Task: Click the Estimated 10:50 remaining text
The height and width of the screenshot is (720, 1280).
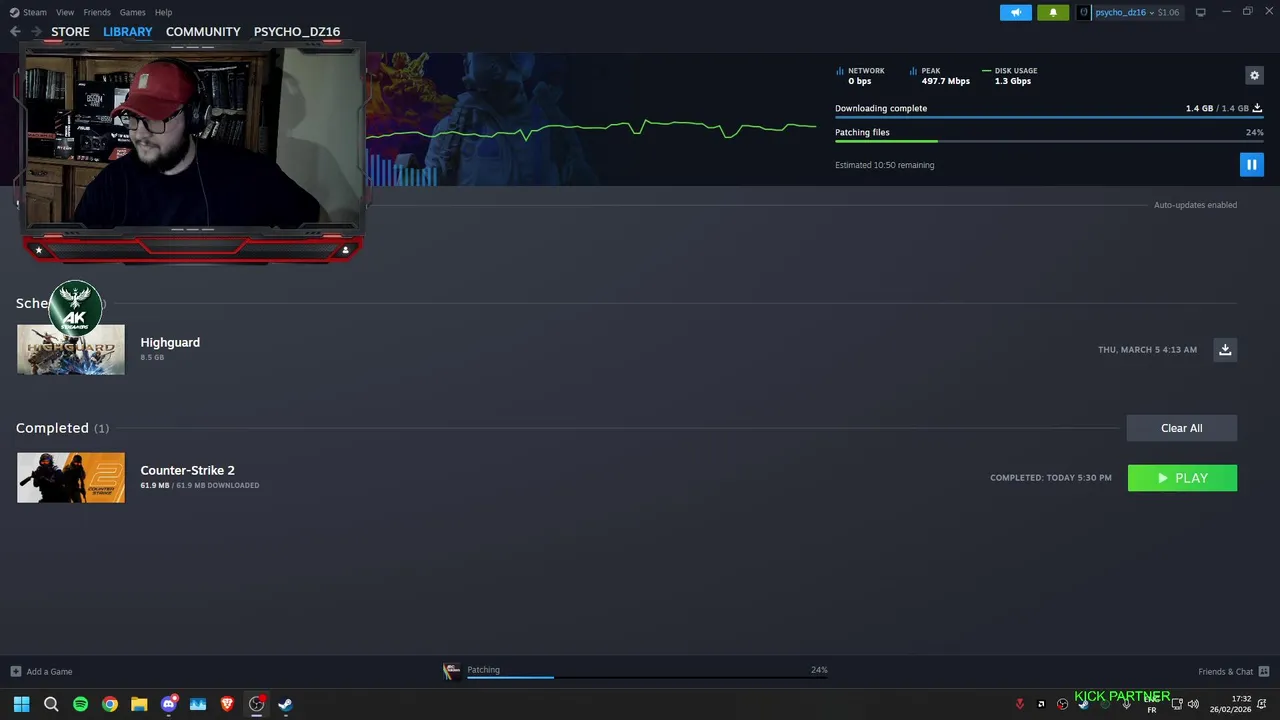Action: pos(884,165)
